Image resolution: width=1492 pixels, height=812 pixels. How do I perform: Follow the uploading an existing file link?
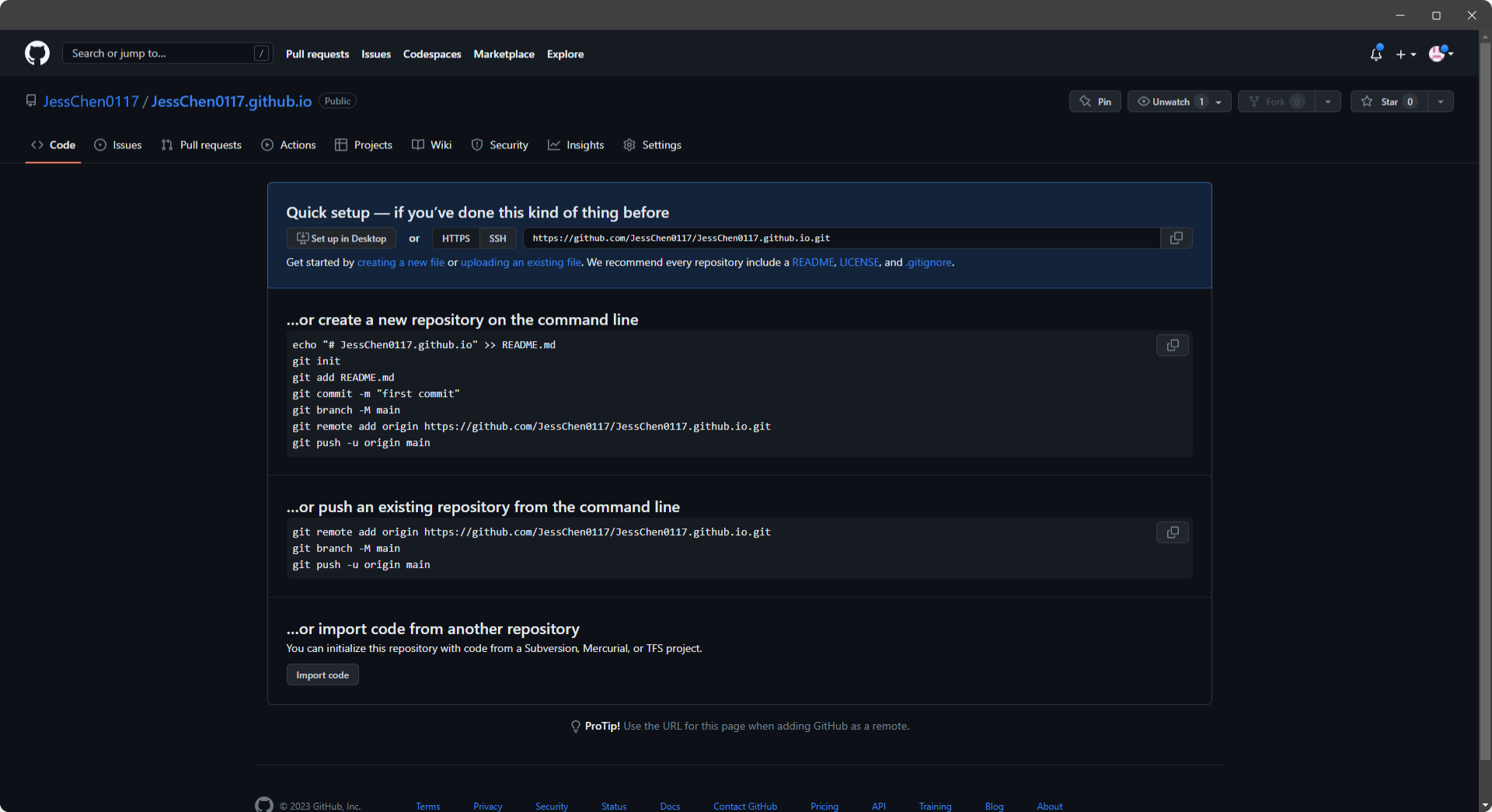point(521,263)
